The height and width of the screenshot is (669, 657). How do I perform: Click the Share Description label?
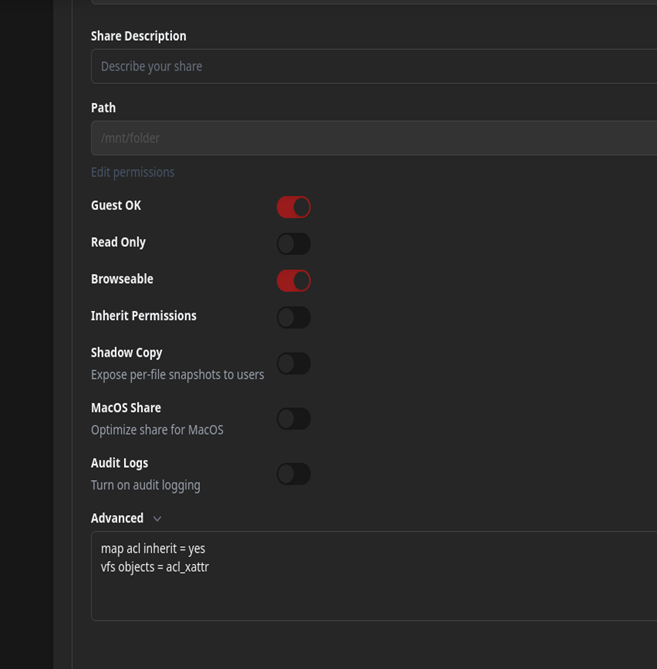[x=138, y=36]
